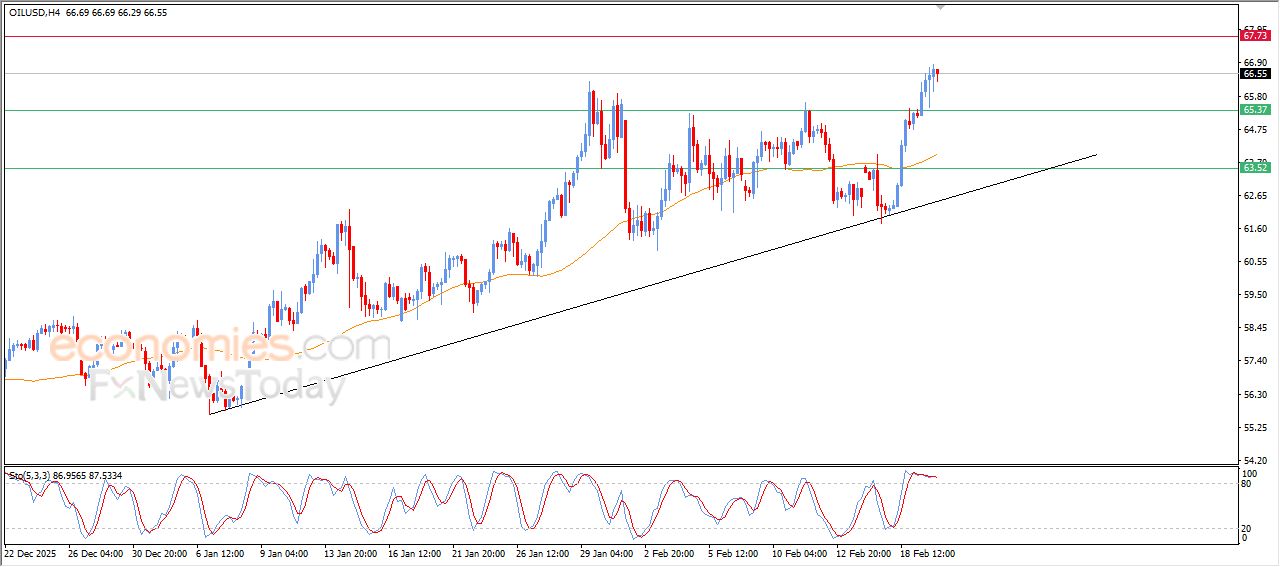1280x567 pixels.
Task: Click the 13 Jan 20:00 date label
Action: [350, 552]
